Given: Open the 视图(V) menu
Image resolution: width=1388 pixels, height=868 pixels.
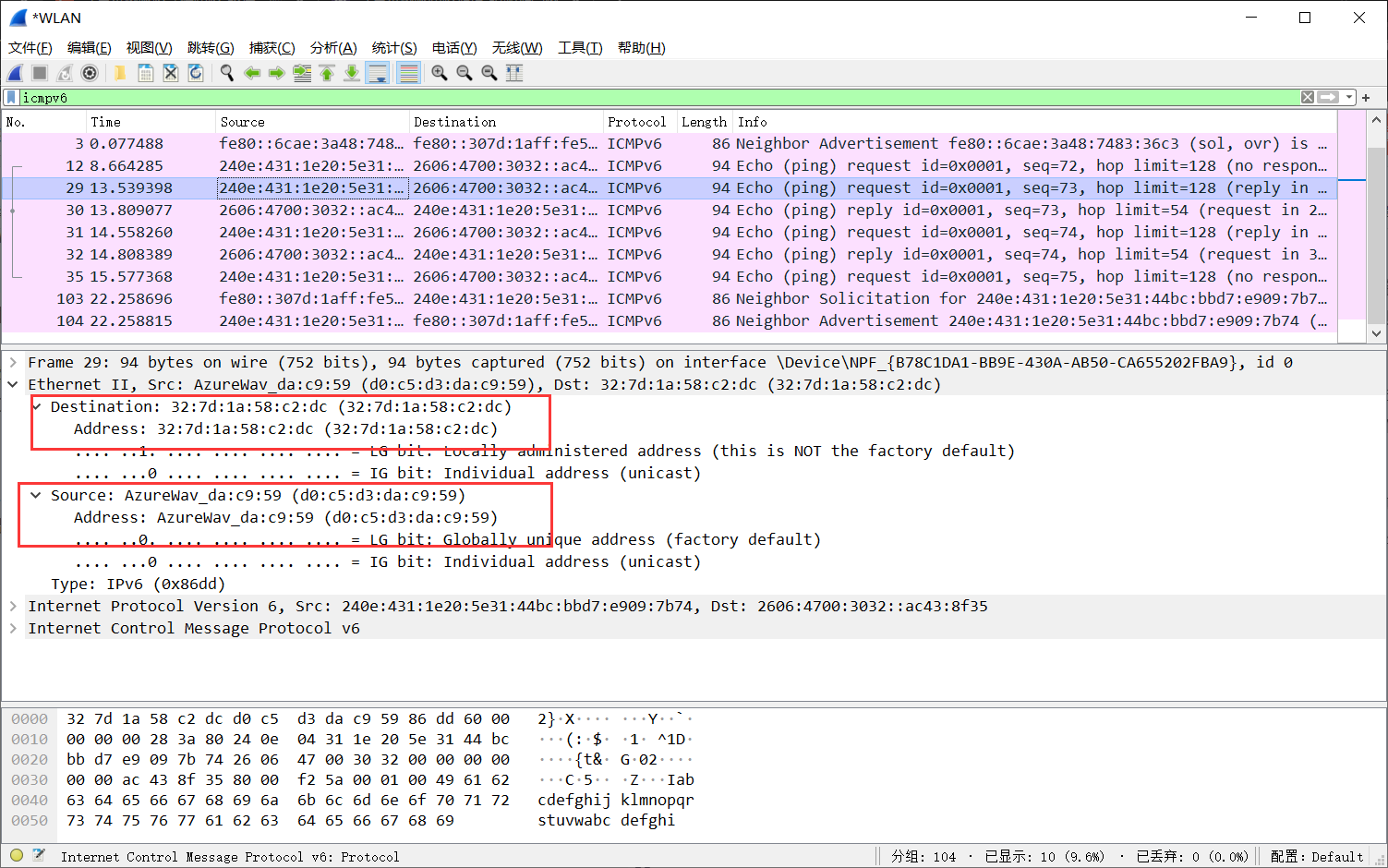Looking at the screenshot, I should [x=149, y=48].
